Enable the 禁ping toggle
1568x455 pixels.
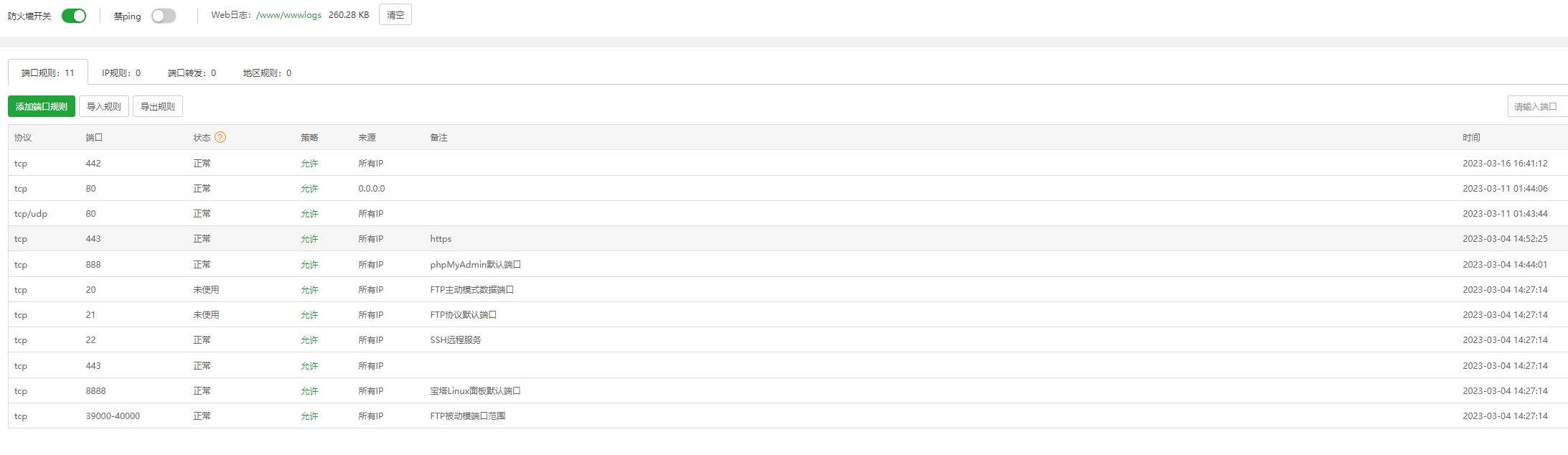tap(164, 16)
